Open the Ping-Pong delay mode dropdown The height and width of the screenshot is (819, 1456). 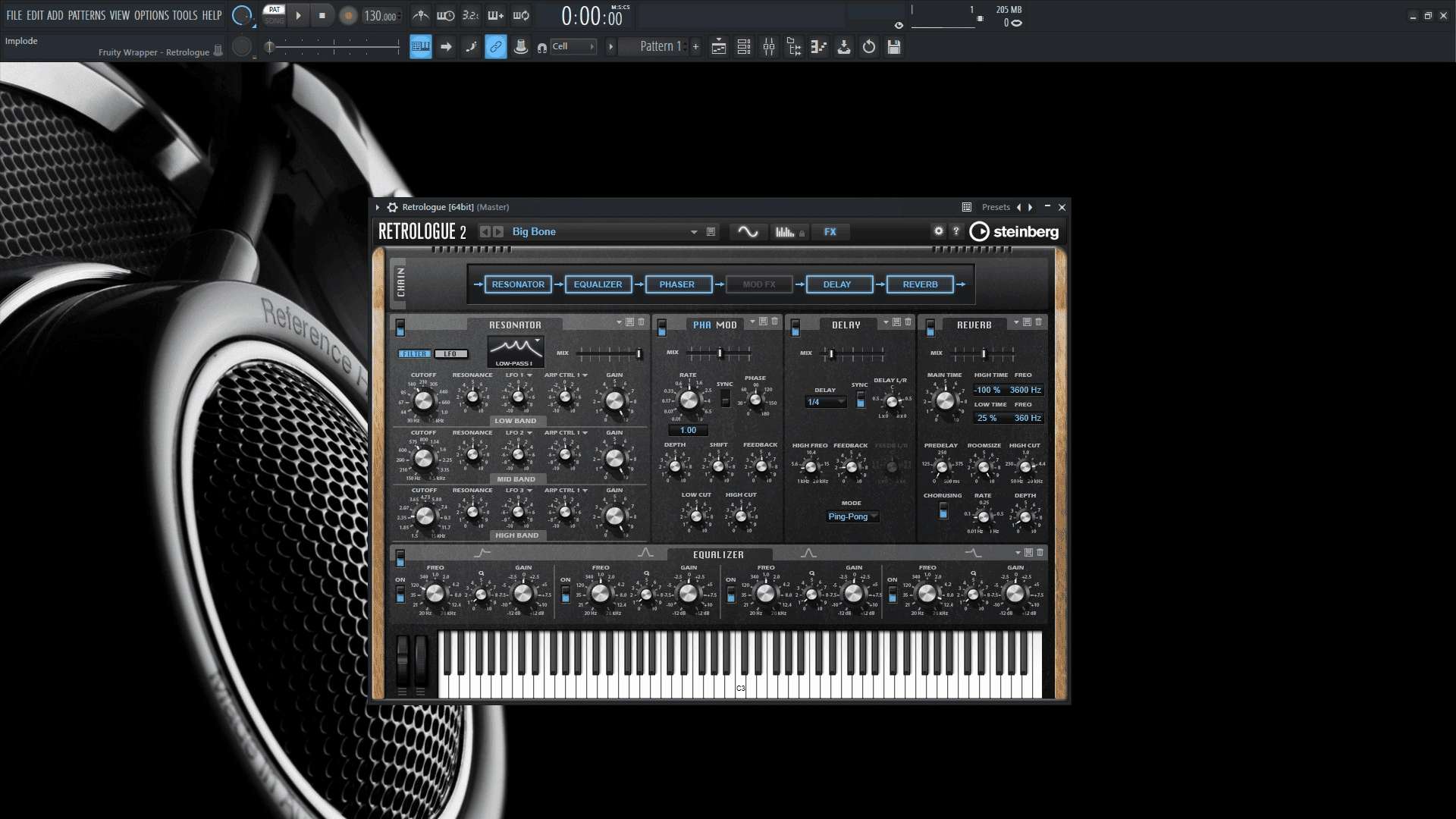(852, 516)
